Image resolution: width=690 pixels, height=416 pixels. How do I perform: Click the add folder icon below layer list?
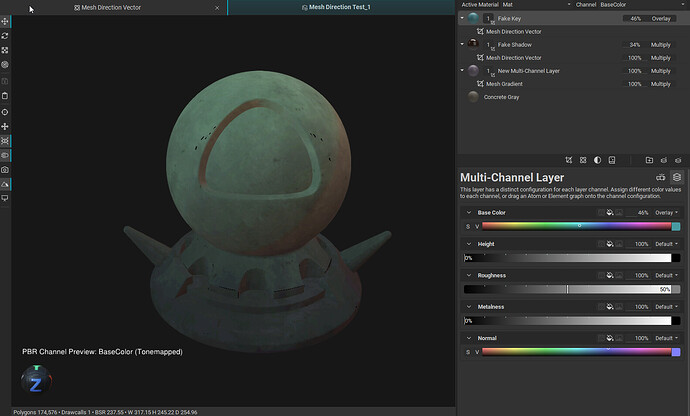coord(649,159)
